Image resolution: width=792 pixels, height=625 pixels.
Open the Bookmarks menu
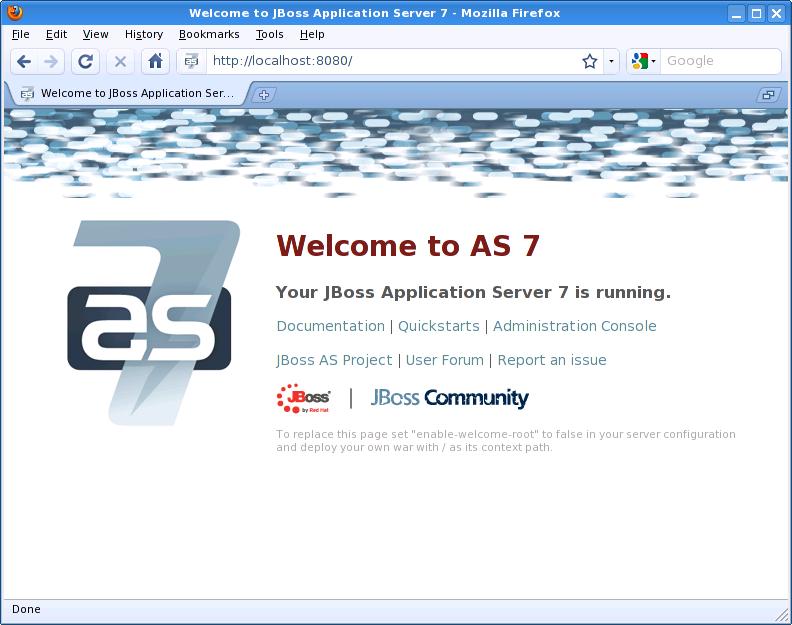(x=209, y=34)
